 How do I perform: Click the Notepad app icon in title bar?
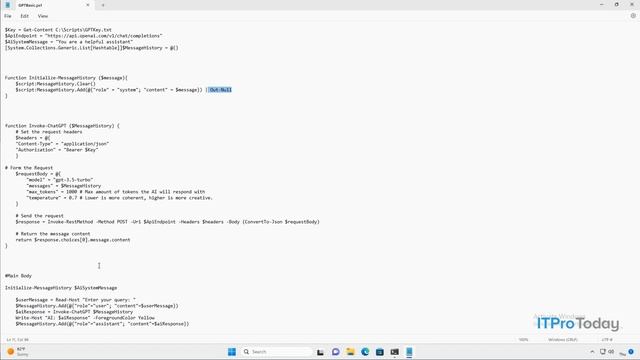point(7,5)
